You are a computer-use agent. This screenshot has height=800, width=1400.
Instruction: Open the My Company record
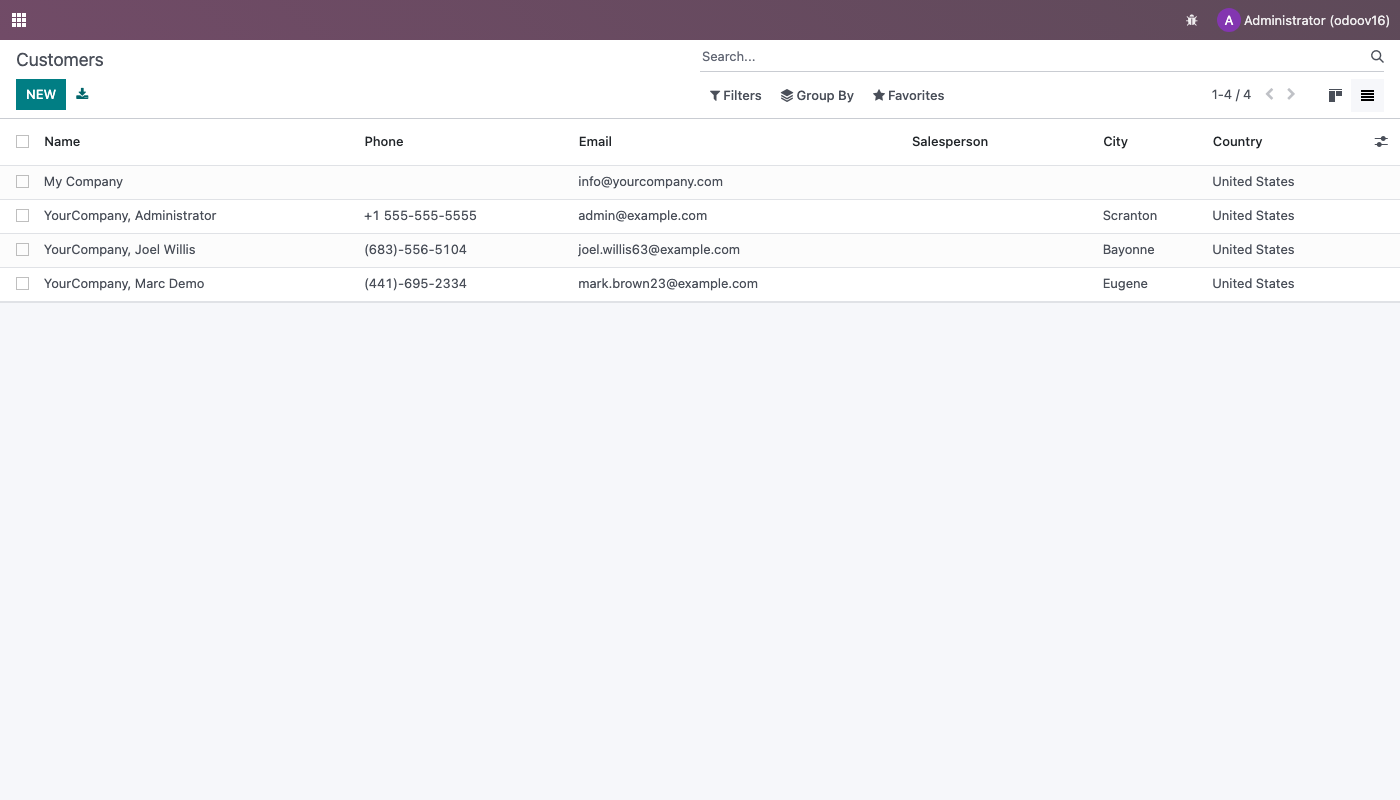pyautogui.click(x=83, y=182)
